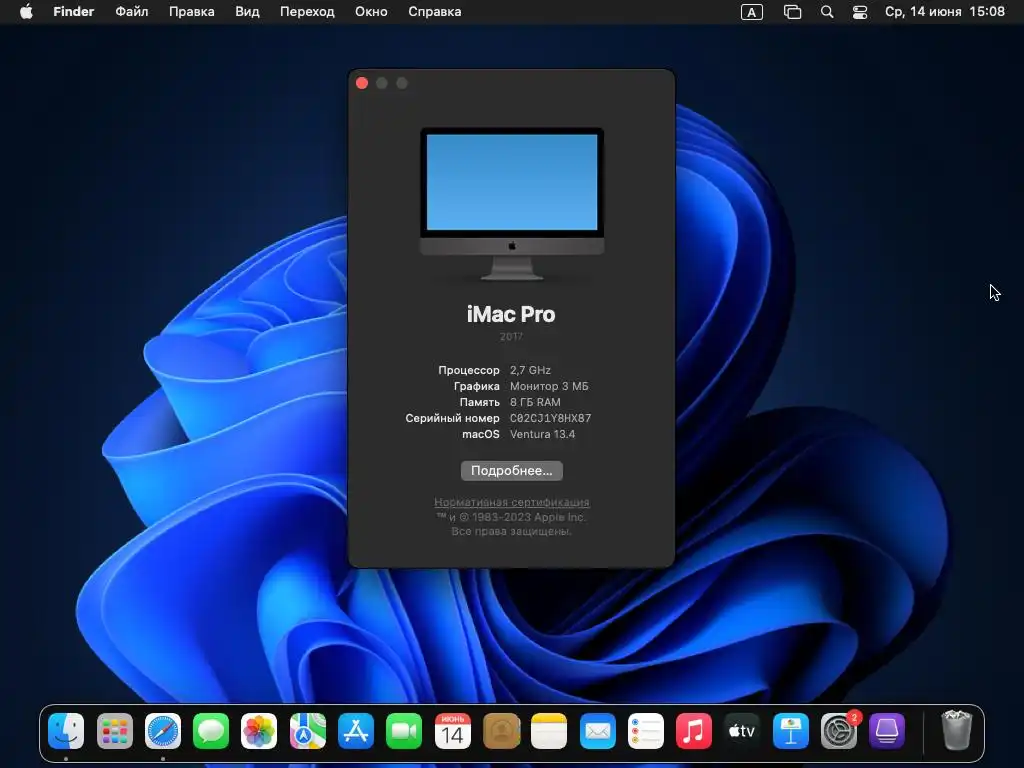Screen dimensions: 1024x768
Task: Switch keyboard input source A indicator
Action: click(x=752, y=12)
